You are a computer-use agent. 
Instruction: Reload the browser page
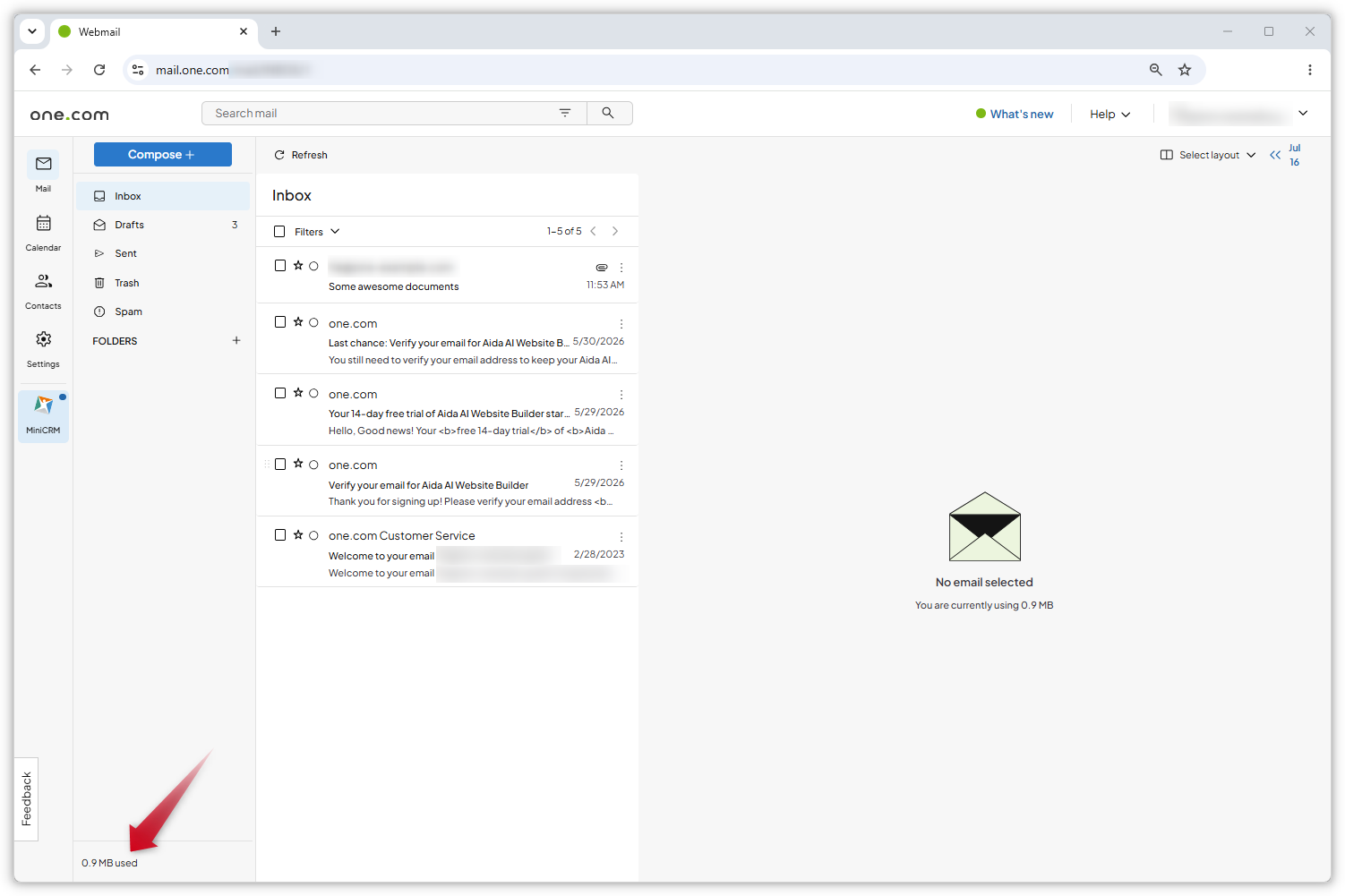99,70
